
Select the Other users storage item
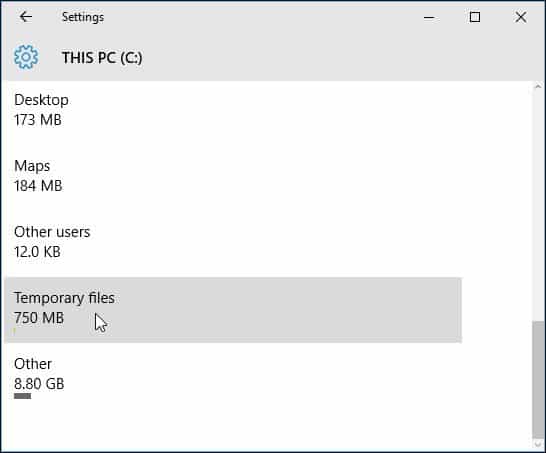[x=233, y=244]
